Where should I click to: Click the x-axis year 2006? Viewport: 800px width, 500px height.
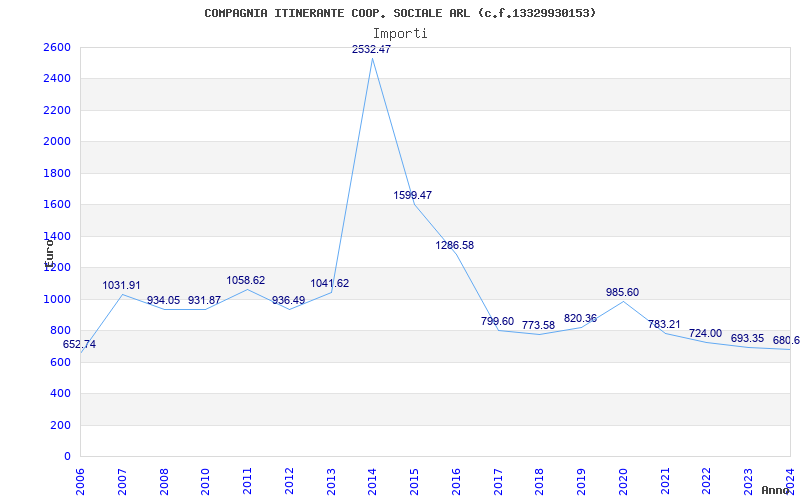(x=81, y=482)
